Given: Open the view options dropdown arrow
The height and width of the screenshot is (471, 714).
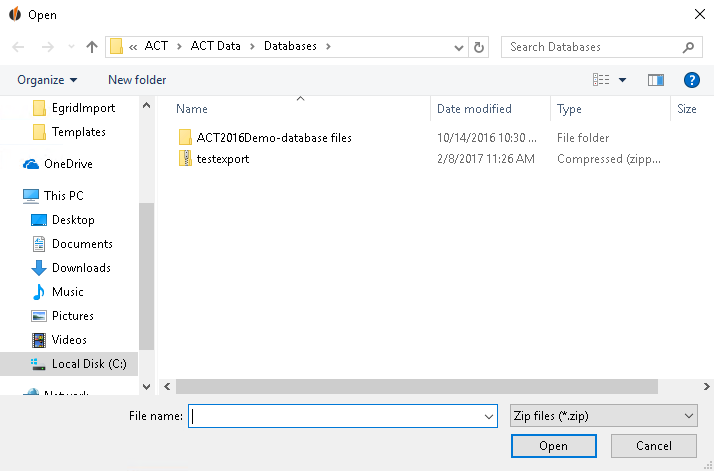Looking at the screenshot, I should pos(622,81).
